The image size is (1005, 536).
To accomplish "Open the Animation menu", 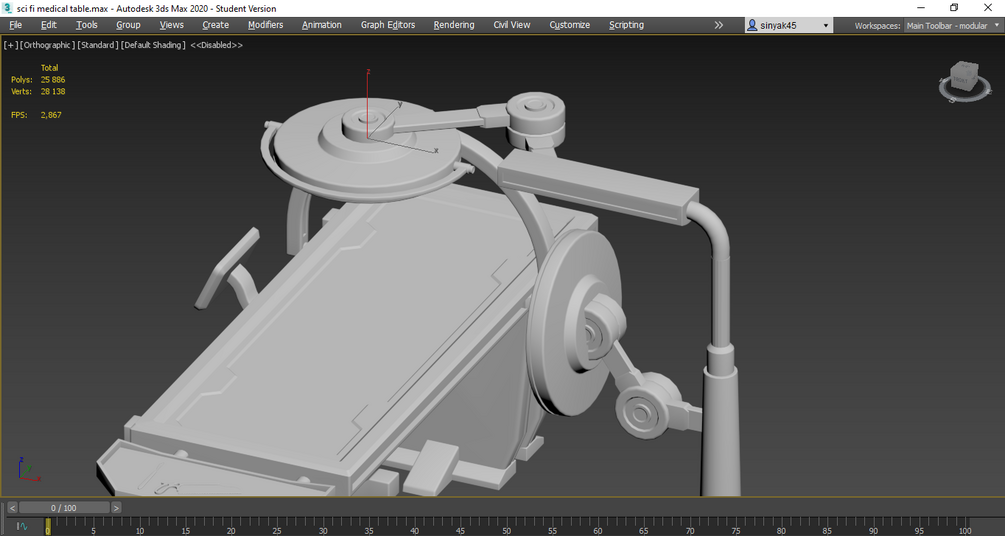I will pos(322,25).
